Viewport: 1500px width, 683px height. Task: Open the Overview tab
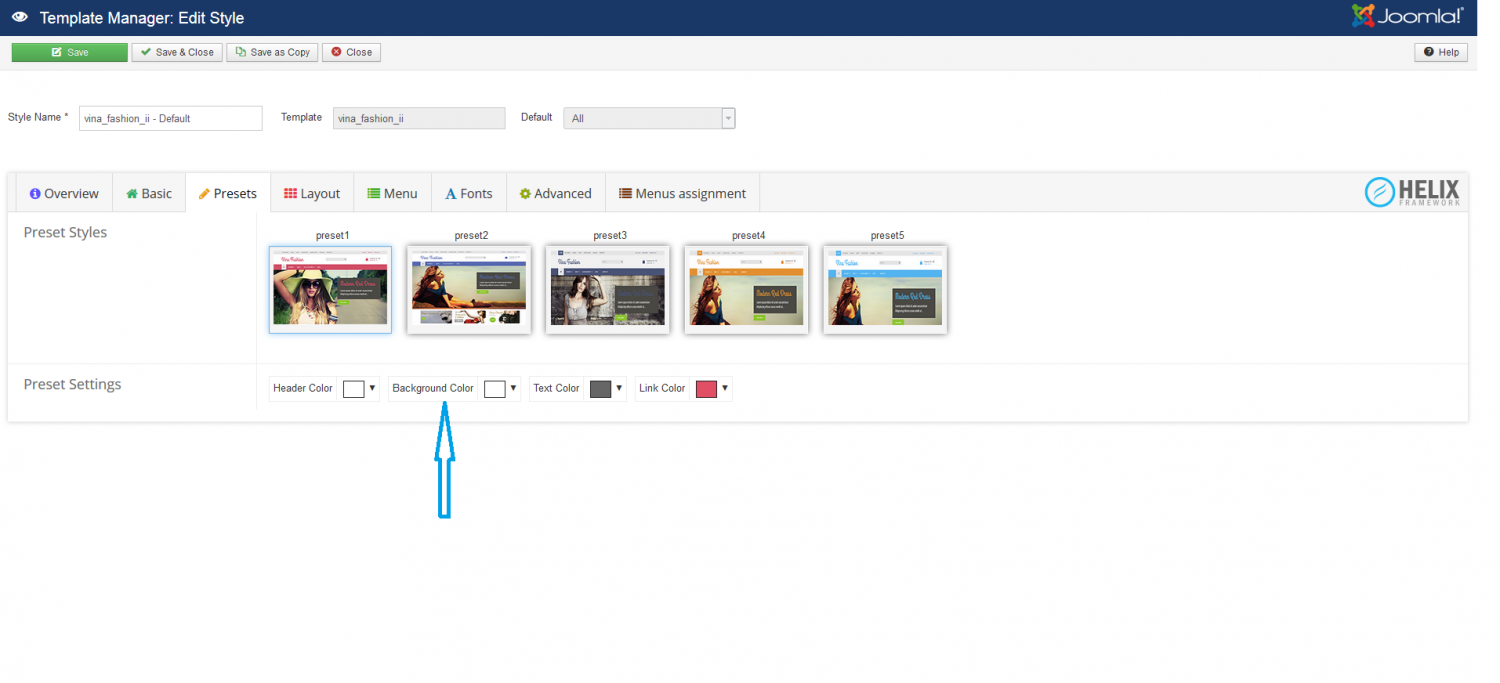(x=64, y=193)
